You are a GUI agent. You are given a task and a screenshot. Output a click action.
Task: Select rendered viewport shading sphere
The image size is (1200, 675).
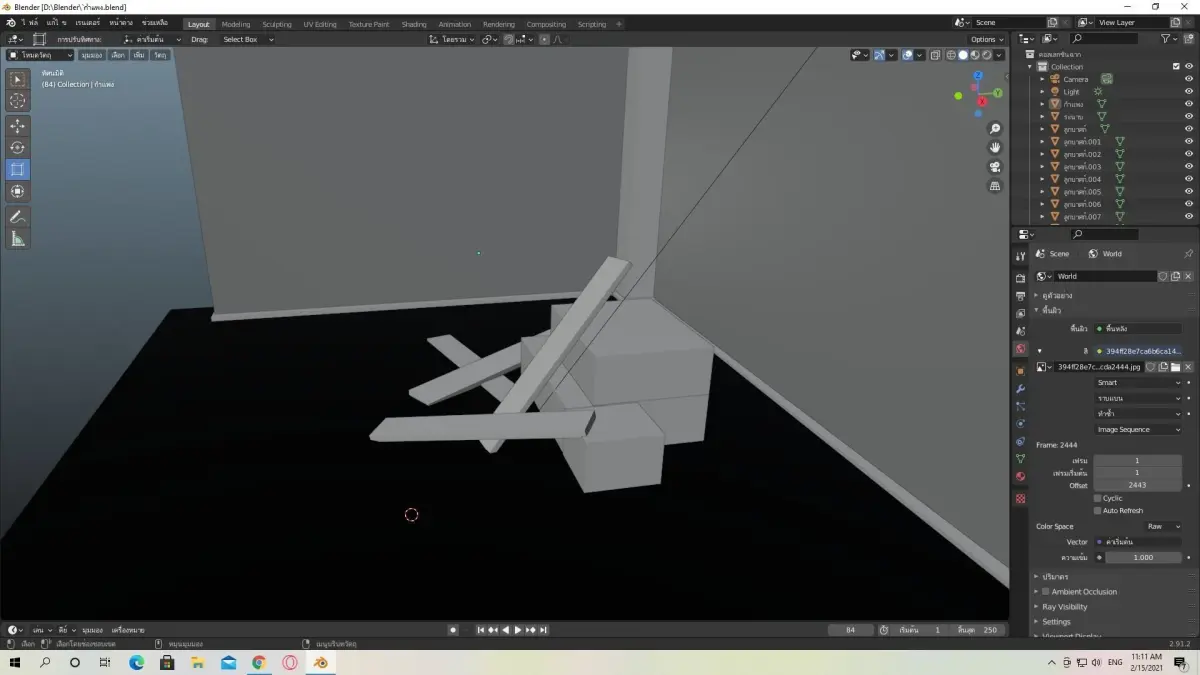click(987, 55)
